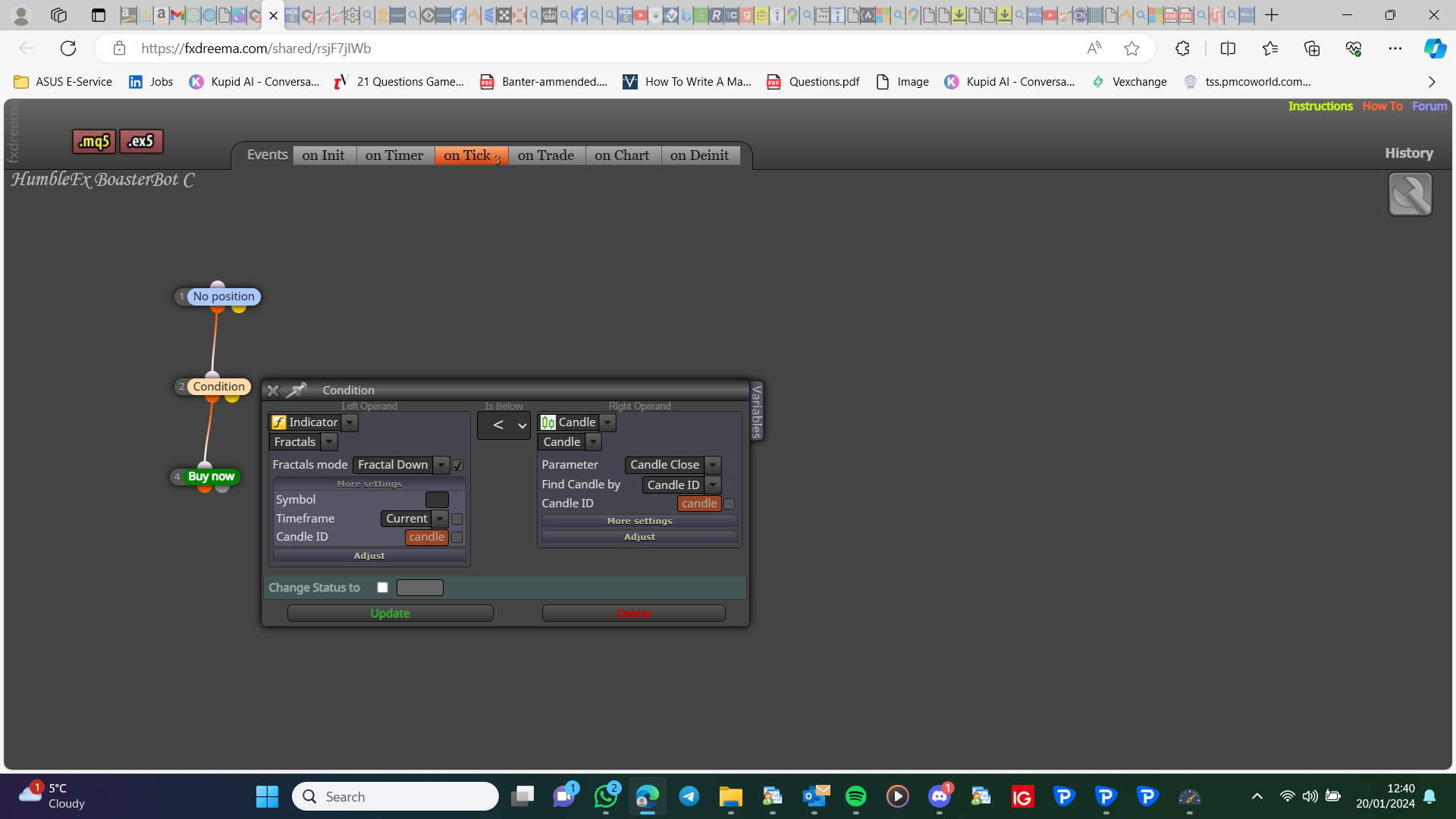Select the No position block on canvas
The height and width of the screenshot is (819, 1456).
coord(224,297)
